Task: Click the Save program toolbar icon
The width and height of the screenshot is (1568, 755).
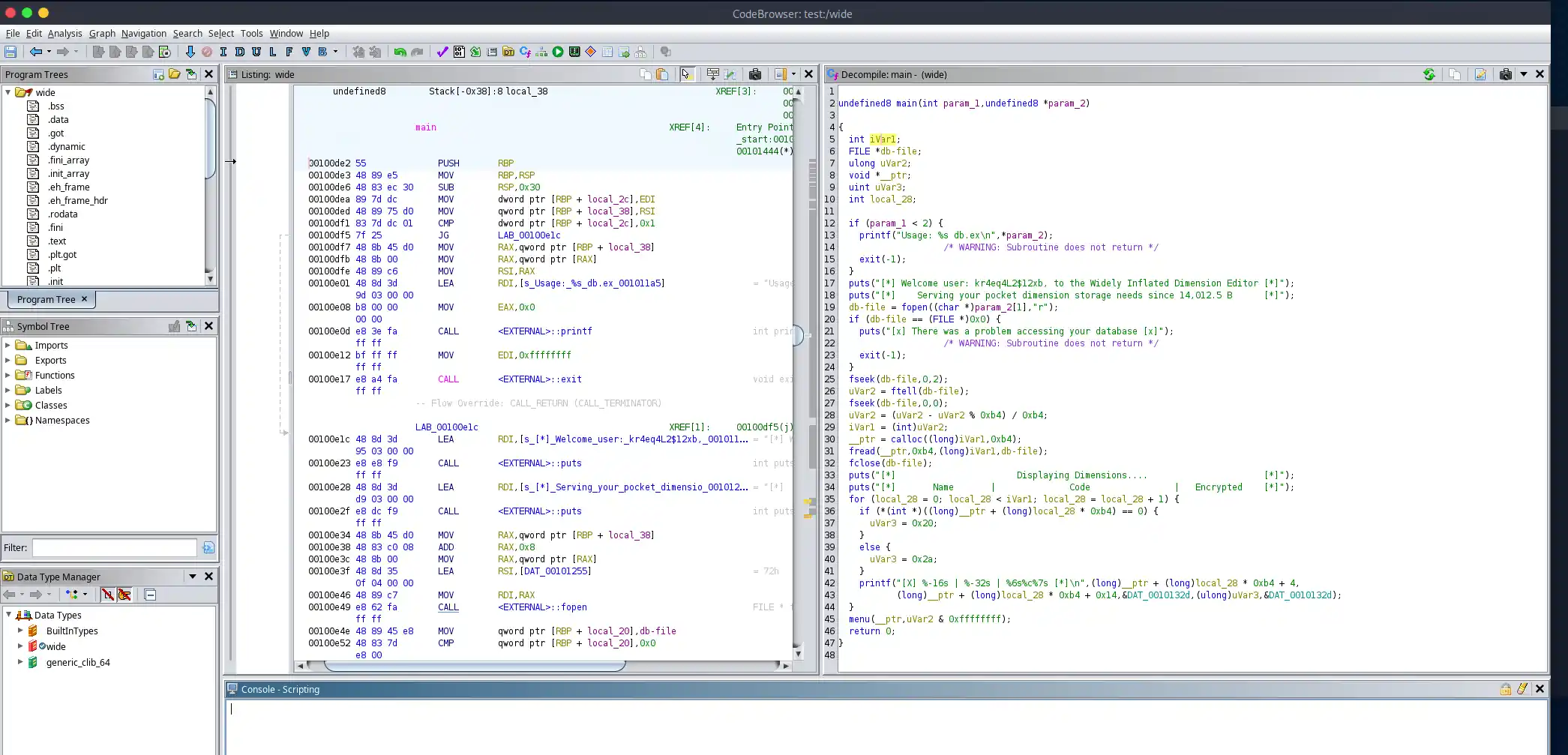Action: 10,52
